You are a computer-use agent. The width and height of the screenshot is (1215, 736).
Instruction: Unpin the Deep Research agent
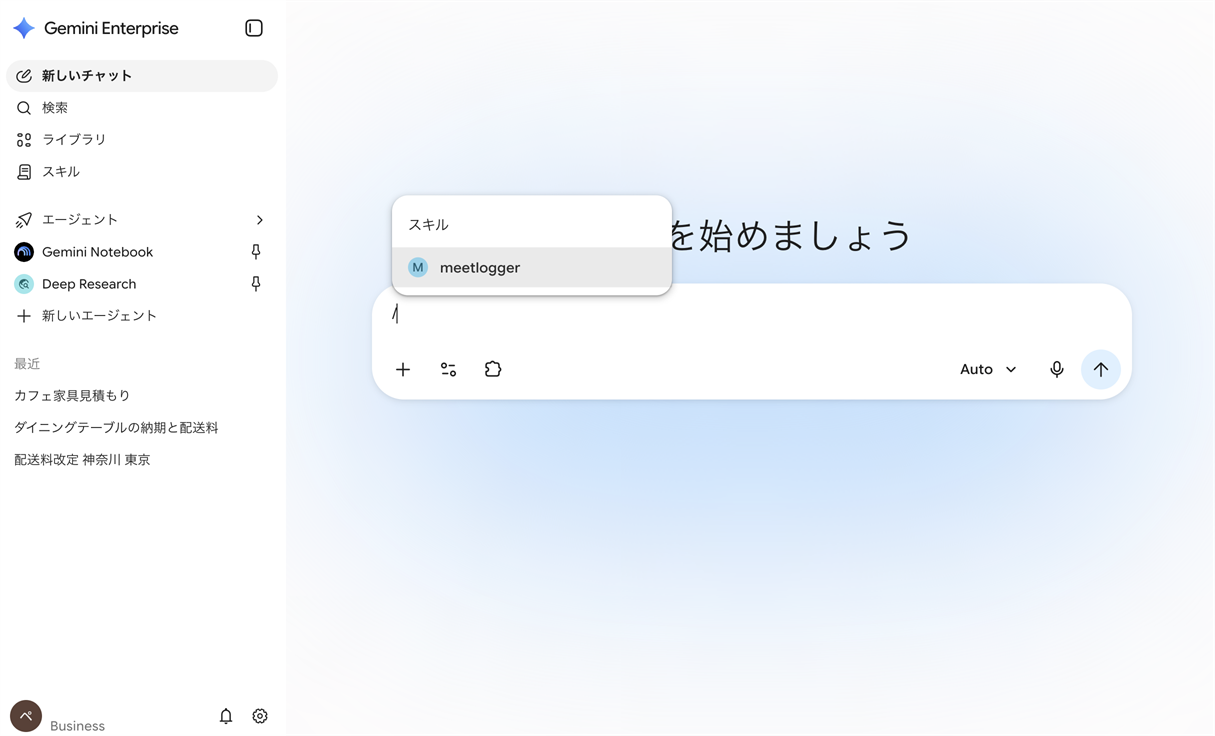256,284
